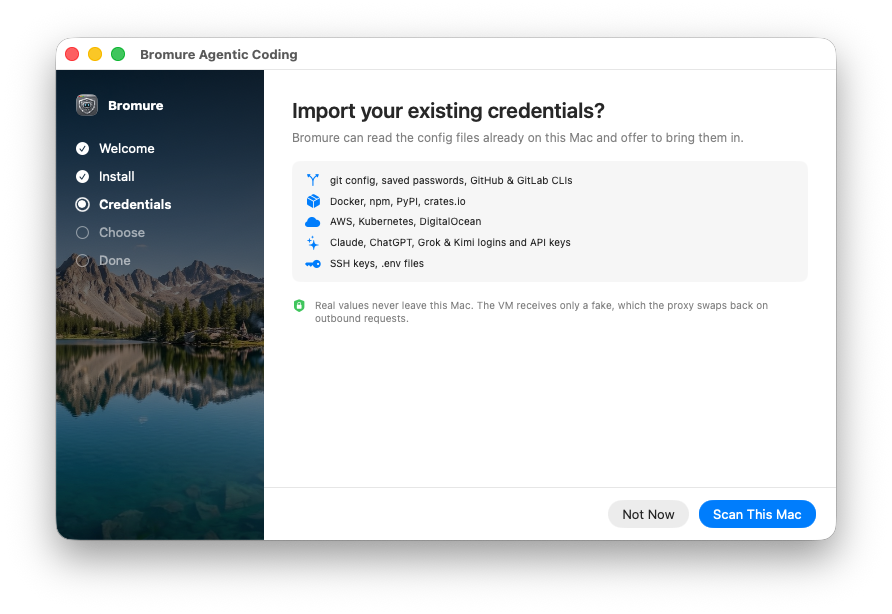
Task: Choose Not Now to skip import
Action: 648,514
